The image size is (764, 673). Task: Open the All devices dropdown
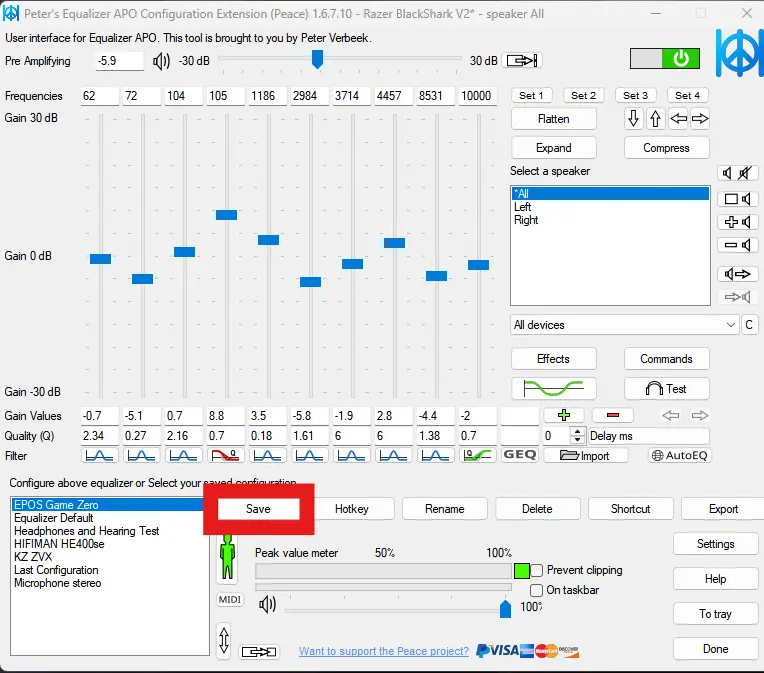pos(624,325)
